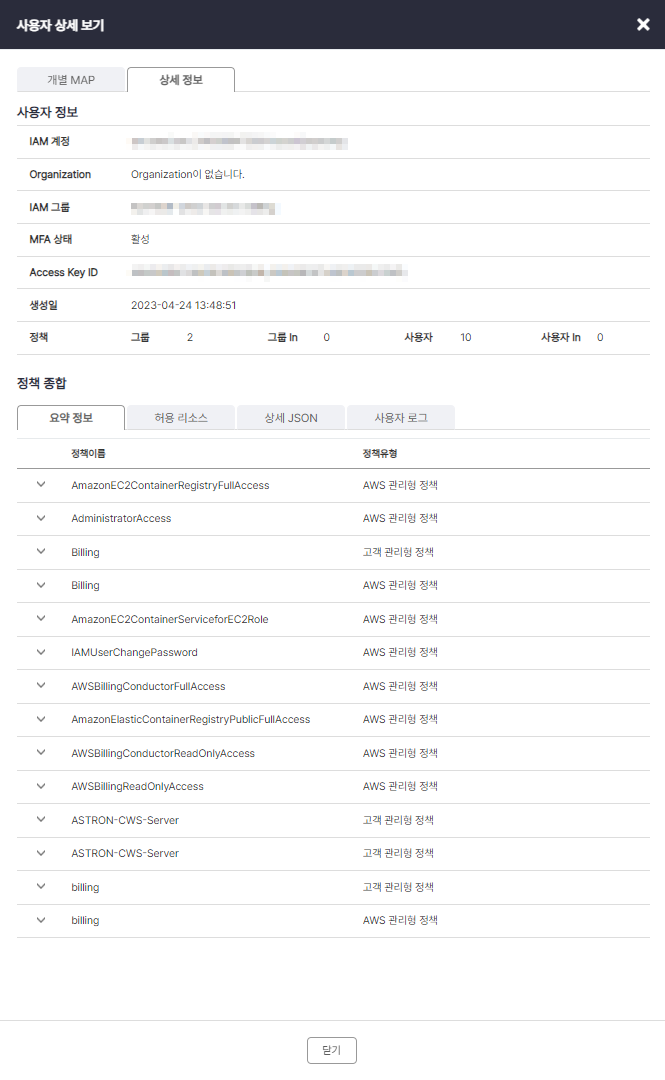Click the AdministratorAccess policy name

[x=121, y=519]
